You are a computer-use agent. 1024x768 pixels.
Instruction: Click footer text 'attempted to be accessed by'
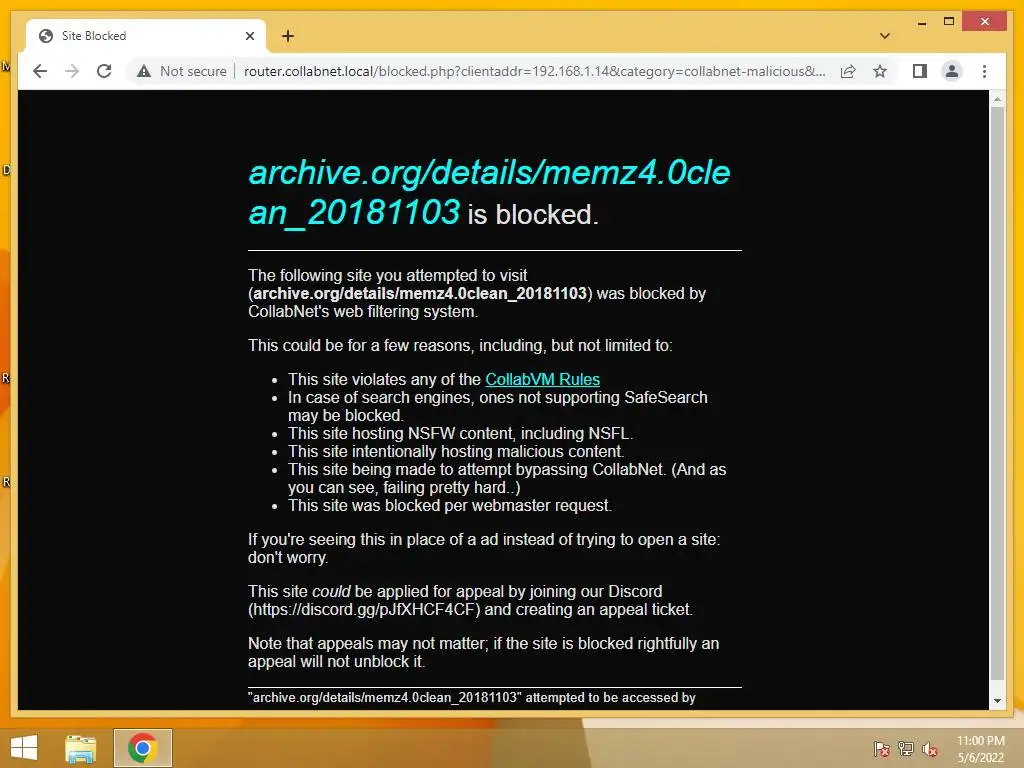pos(611,697)
